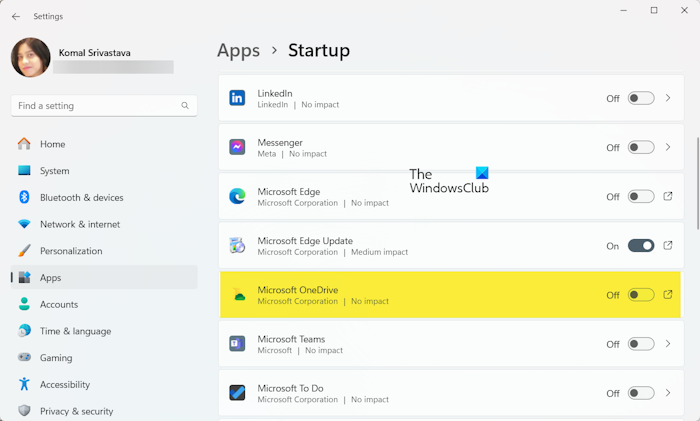Click the vertical scrollbar on right
Image resolution: width=700 pixels, height=421 pixels.
696,180
